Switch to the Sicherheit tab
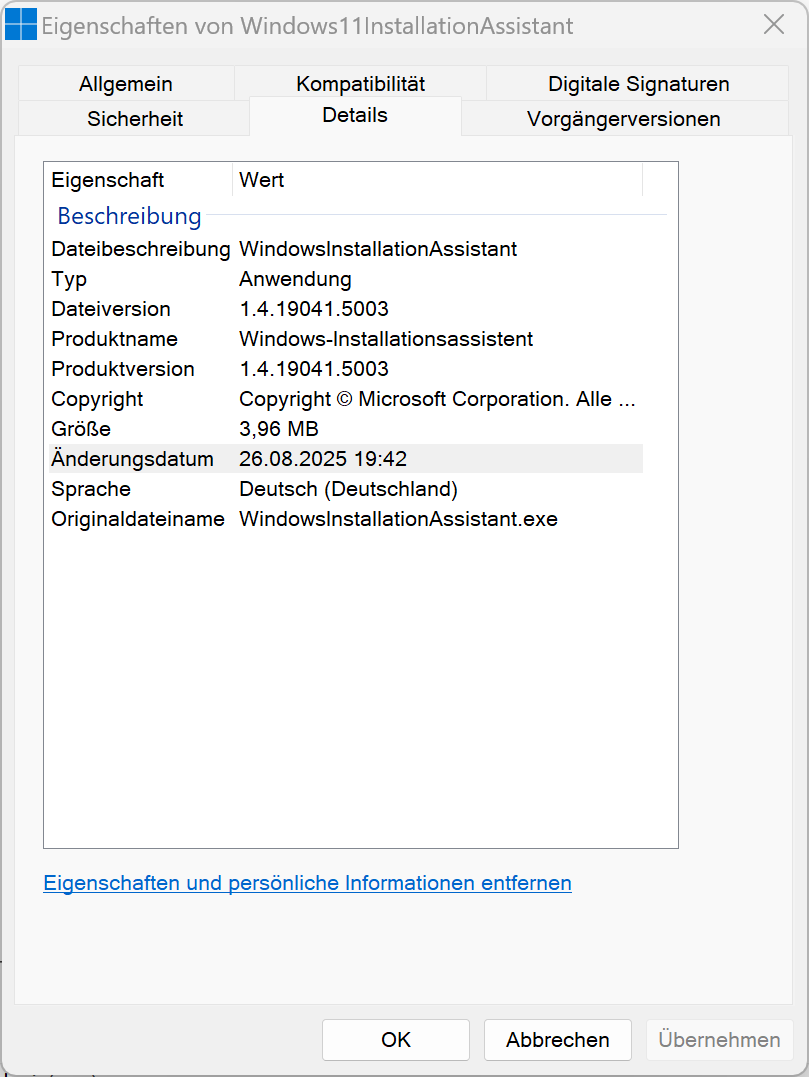The width and height of the screenshot is (809, 1077). 135,119
